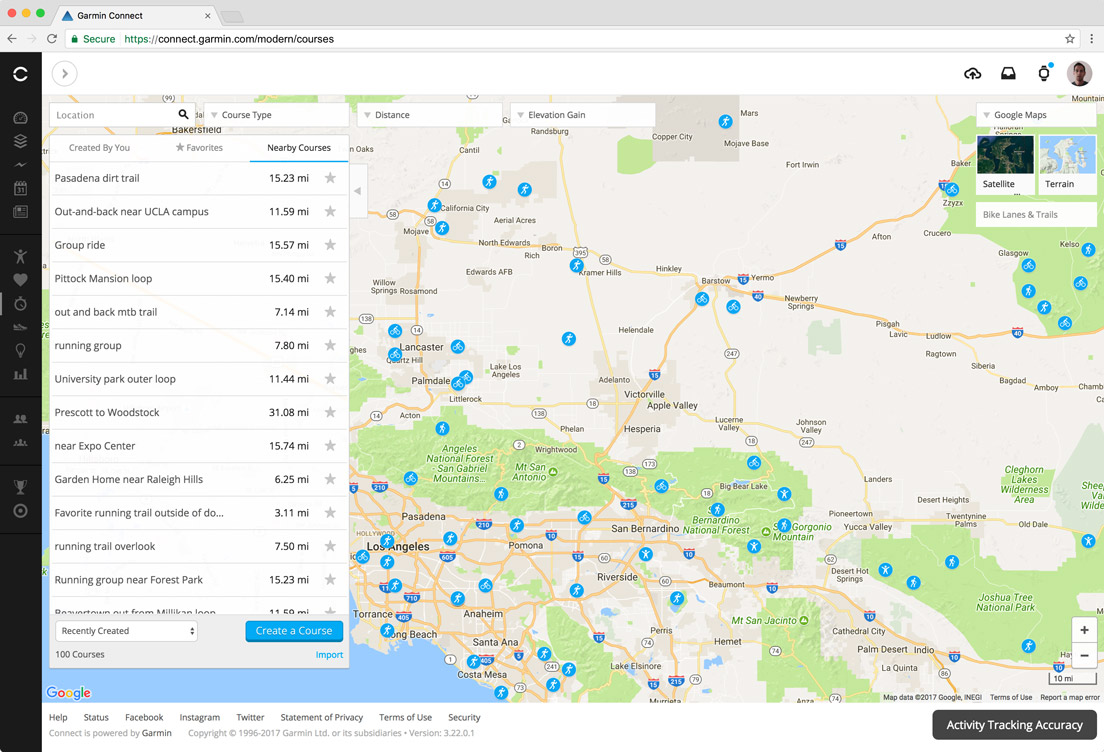Favorite the near Expo Center course

tap(330, 446)
